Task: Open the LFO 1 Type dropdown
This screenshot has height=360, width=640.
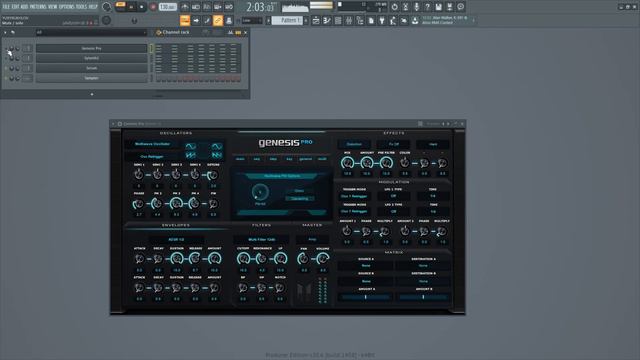Action: click(x=393, y=196)
